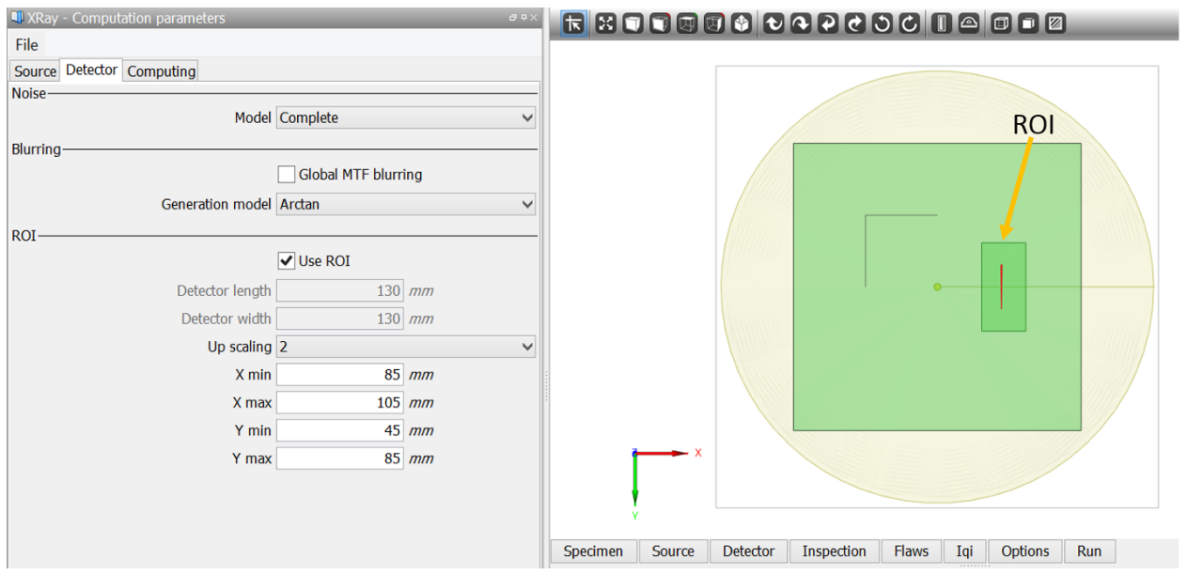Viewport: 1188px width, 575px height.
Task: Click the Run button
Action: [x=1089, y=551]
